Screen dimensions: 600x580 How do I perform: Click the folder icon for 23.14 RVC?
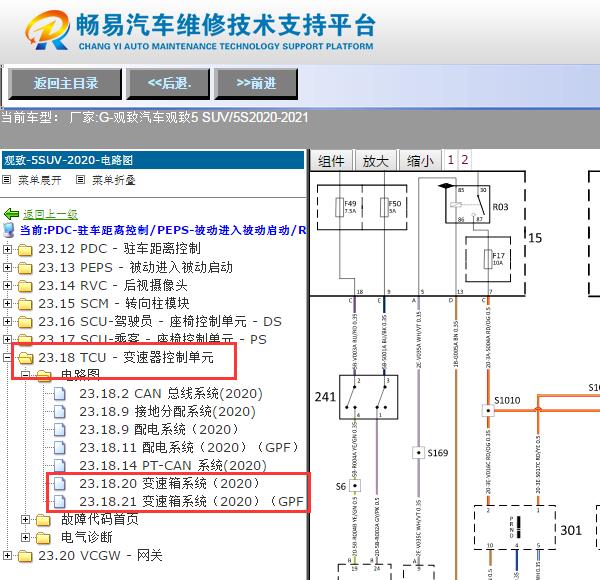(25, 286)
